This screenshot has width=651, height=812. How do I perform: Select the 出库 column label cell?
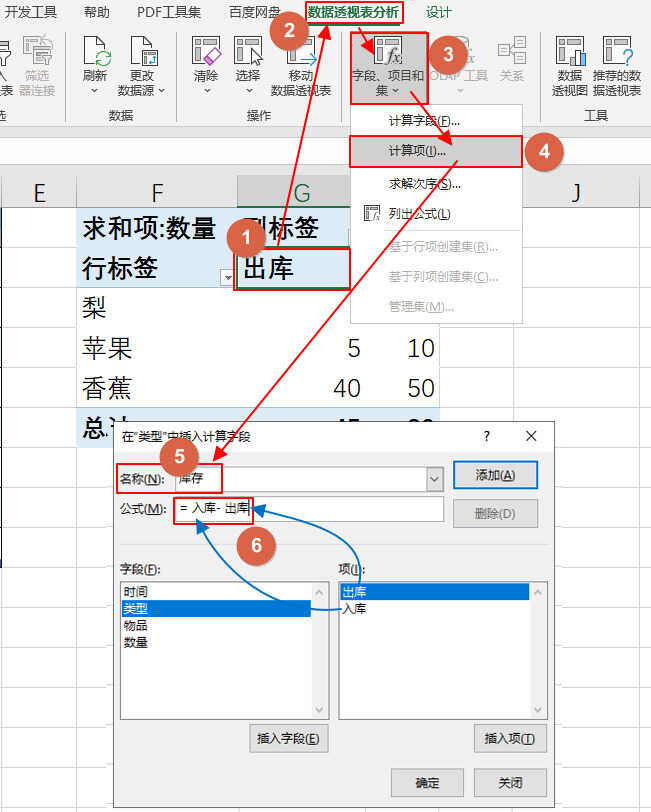coord(293,269)
